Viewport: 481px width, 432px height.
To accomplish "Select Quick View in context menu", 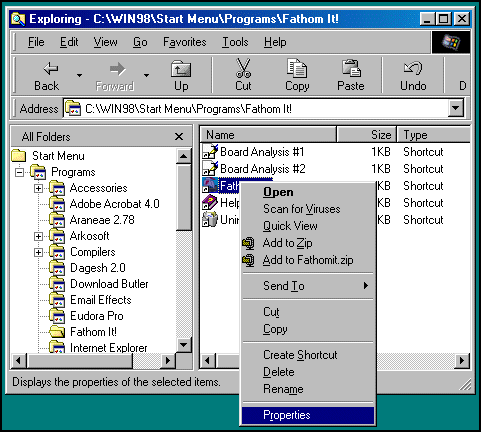I will pos(308,226).
